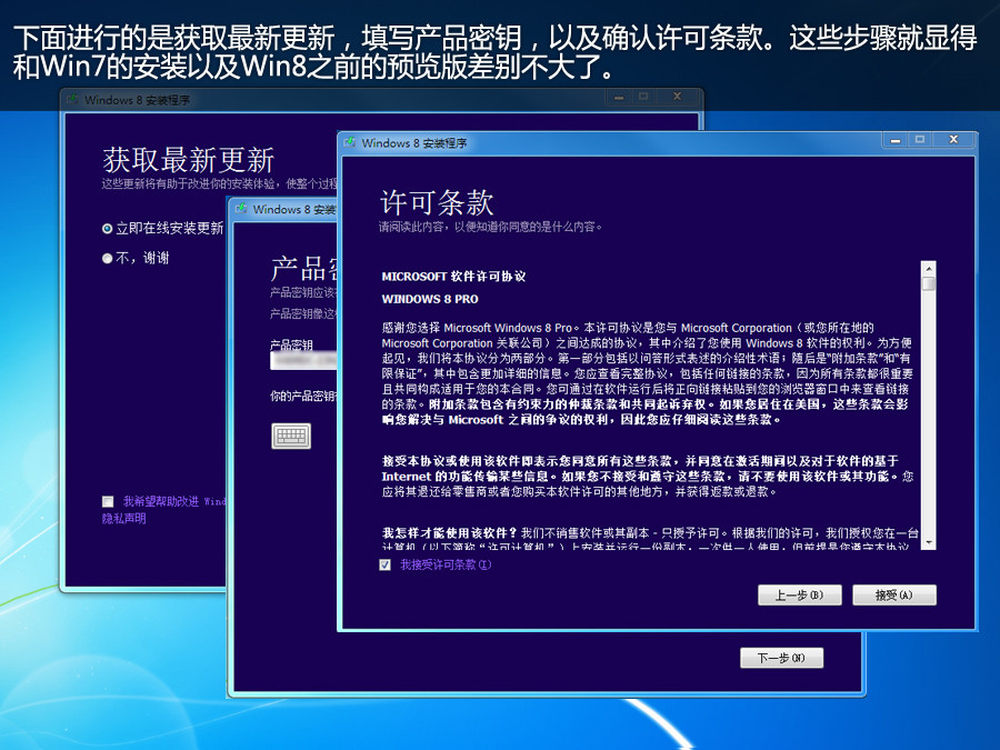Minimize the 许可条款 setup window
The image size is (1000, 750).
895,140
